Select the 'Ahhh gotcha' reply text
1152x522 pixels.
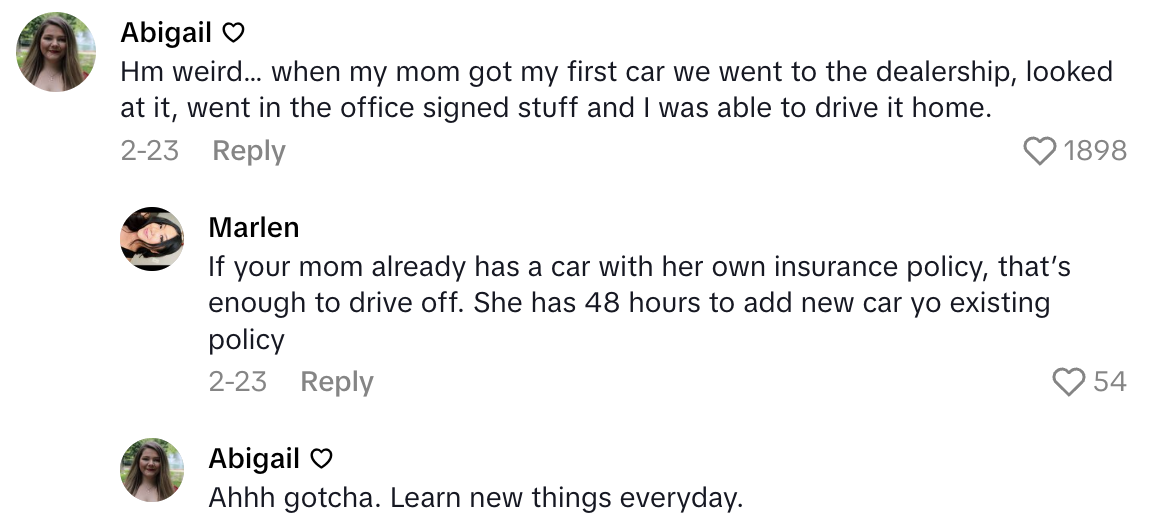coord(475,498)
